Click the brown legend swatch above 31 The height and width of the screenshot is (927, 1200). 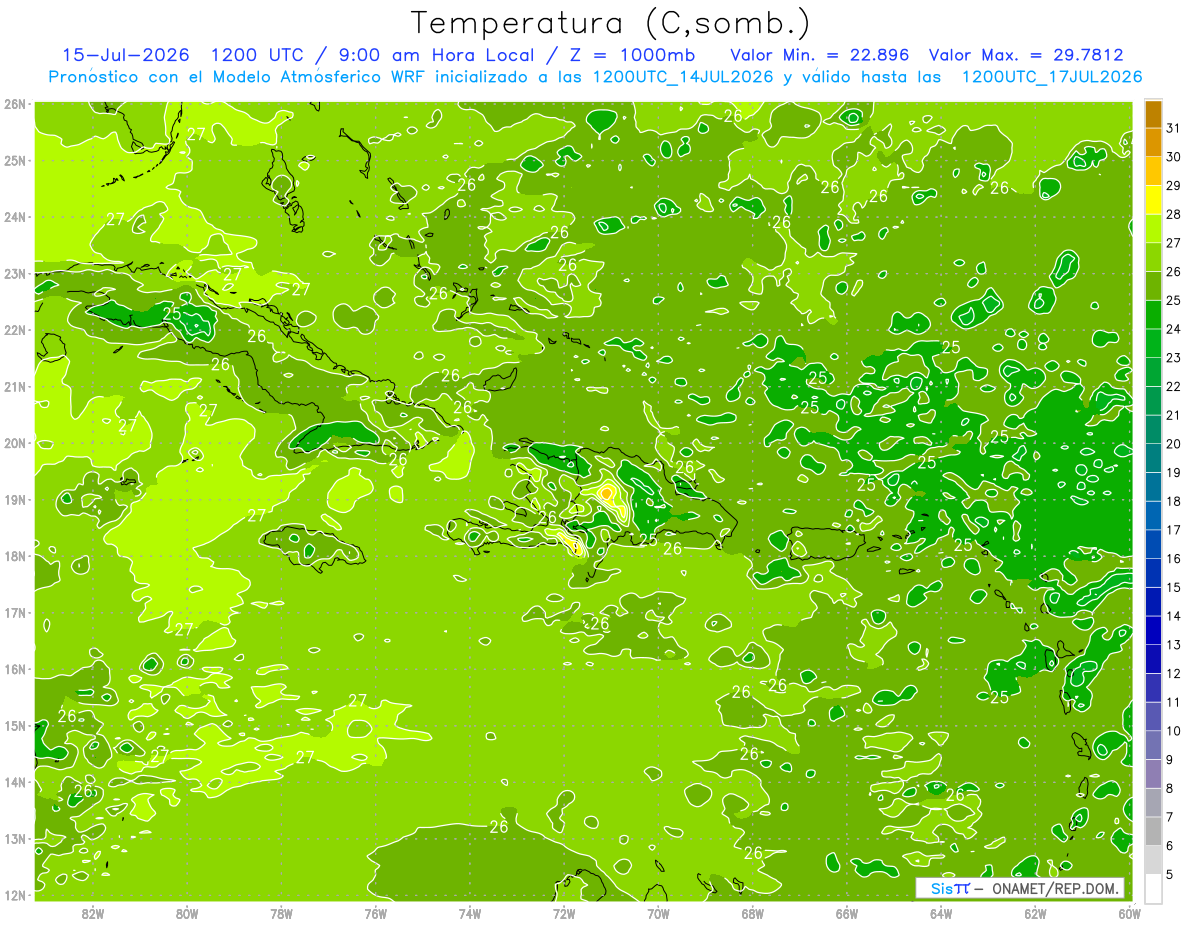tap(1153, 115)
